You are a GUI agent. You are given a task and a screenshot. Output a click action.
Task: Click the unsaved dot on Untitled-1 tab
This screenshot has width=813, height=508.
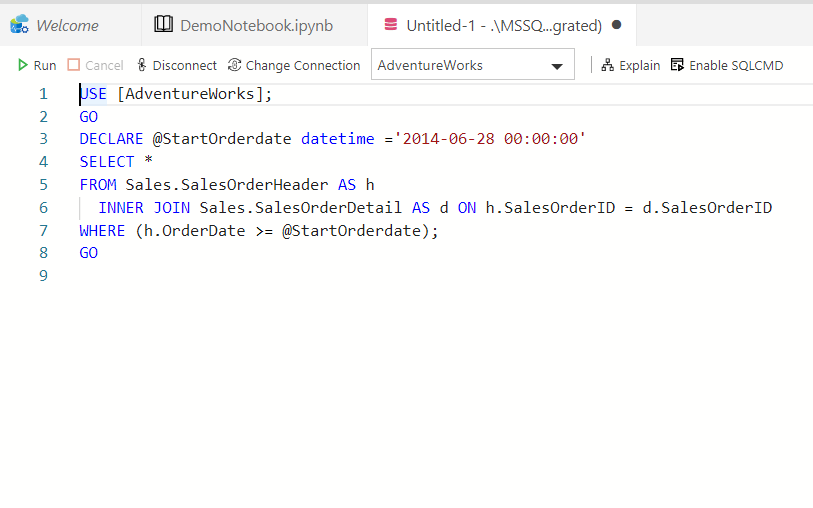click(x=616, y=25)
